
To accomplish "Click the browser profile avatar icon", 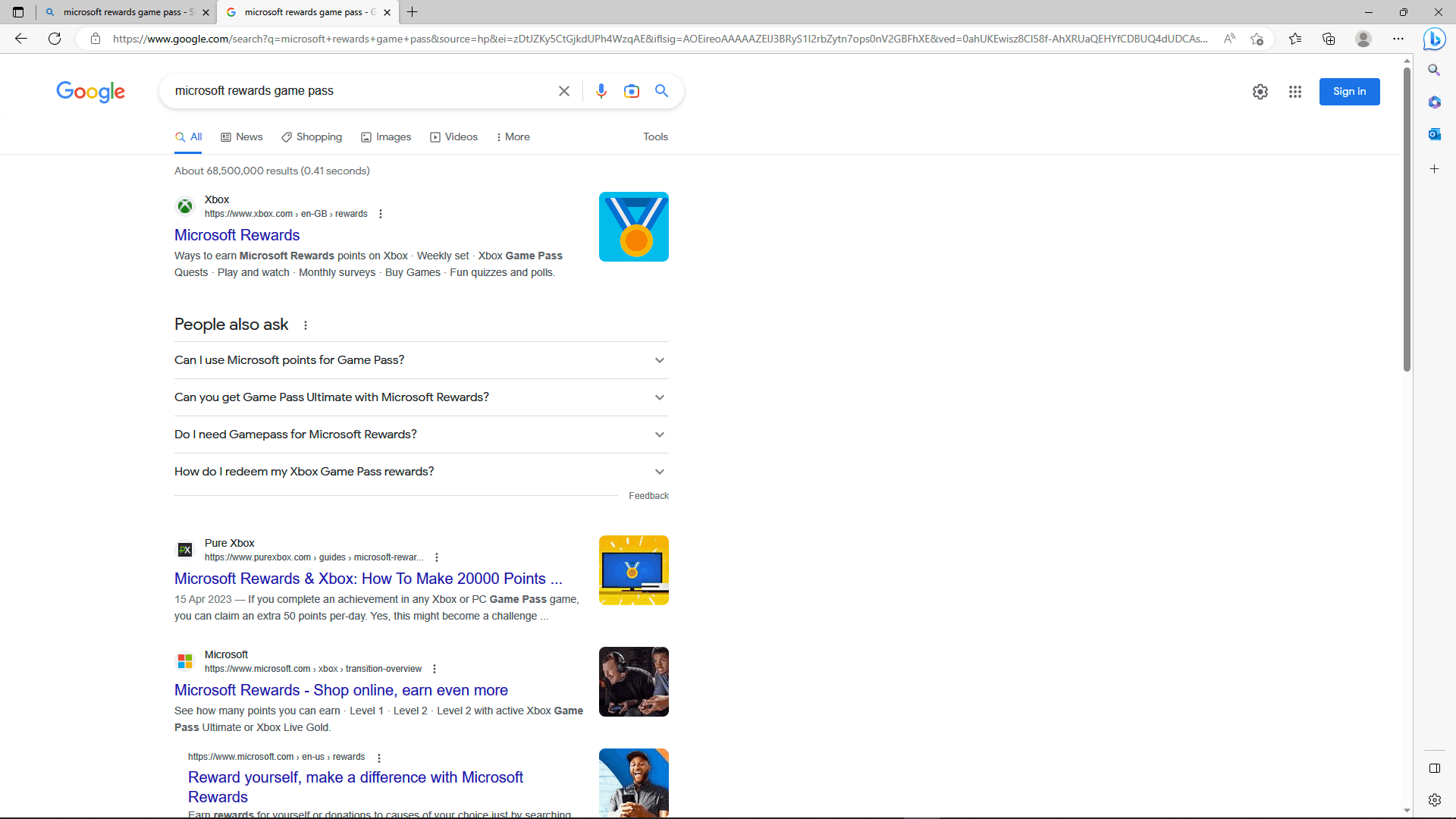I will point(1363,39).
